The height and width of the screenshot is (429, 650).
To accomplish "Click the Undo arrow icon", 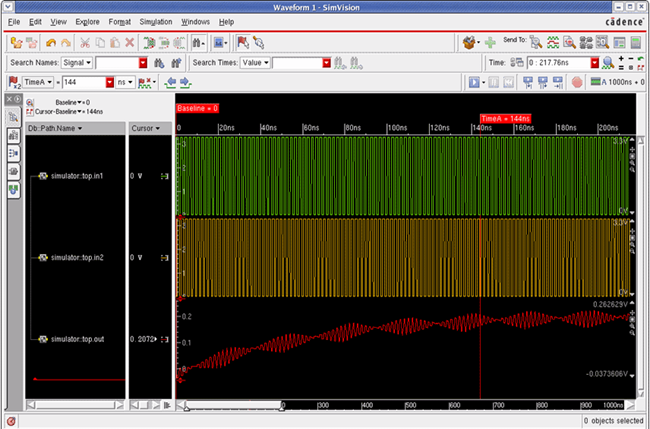I will 49,43.
